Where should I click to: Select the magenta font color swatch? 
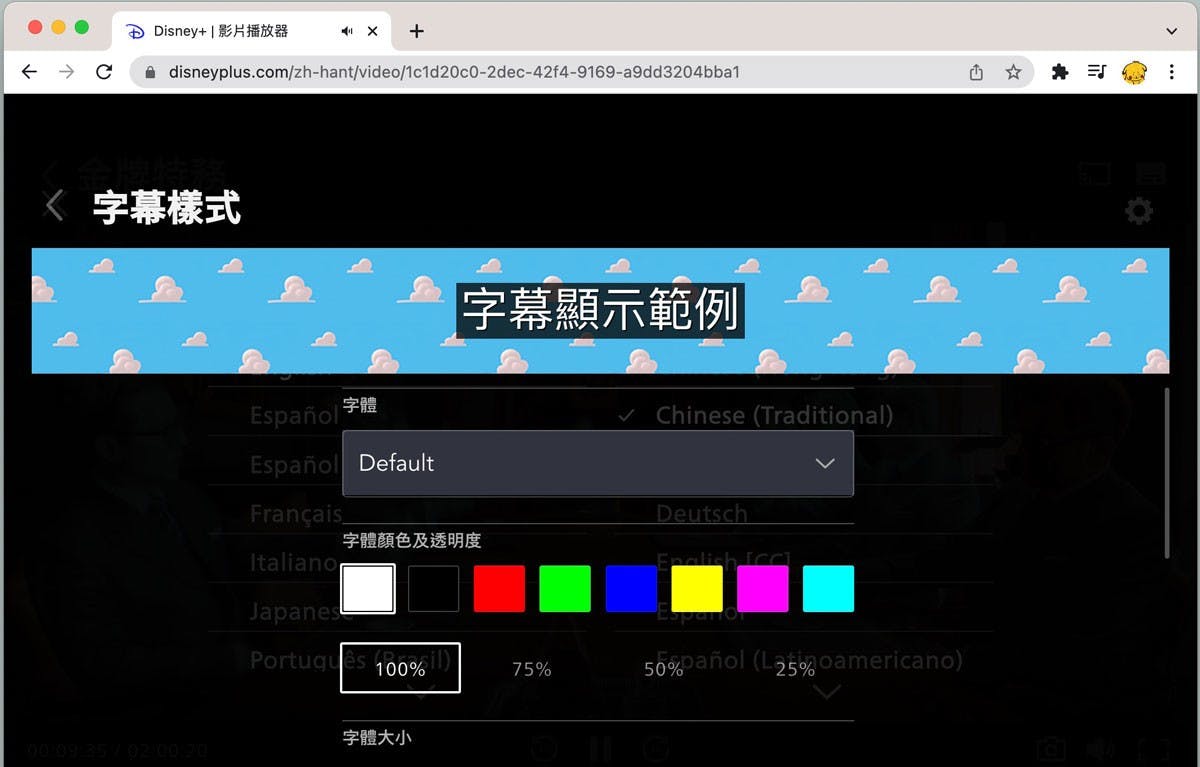pyautogui.click(x=762, y=588)
